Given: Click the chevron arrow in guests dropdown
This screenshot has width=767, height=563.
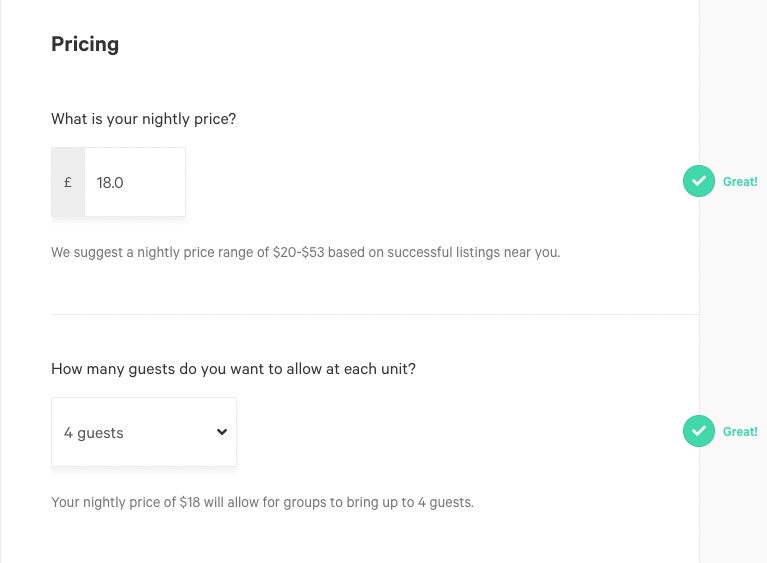Looking at the screenshot, I should [x=222, y=432].
